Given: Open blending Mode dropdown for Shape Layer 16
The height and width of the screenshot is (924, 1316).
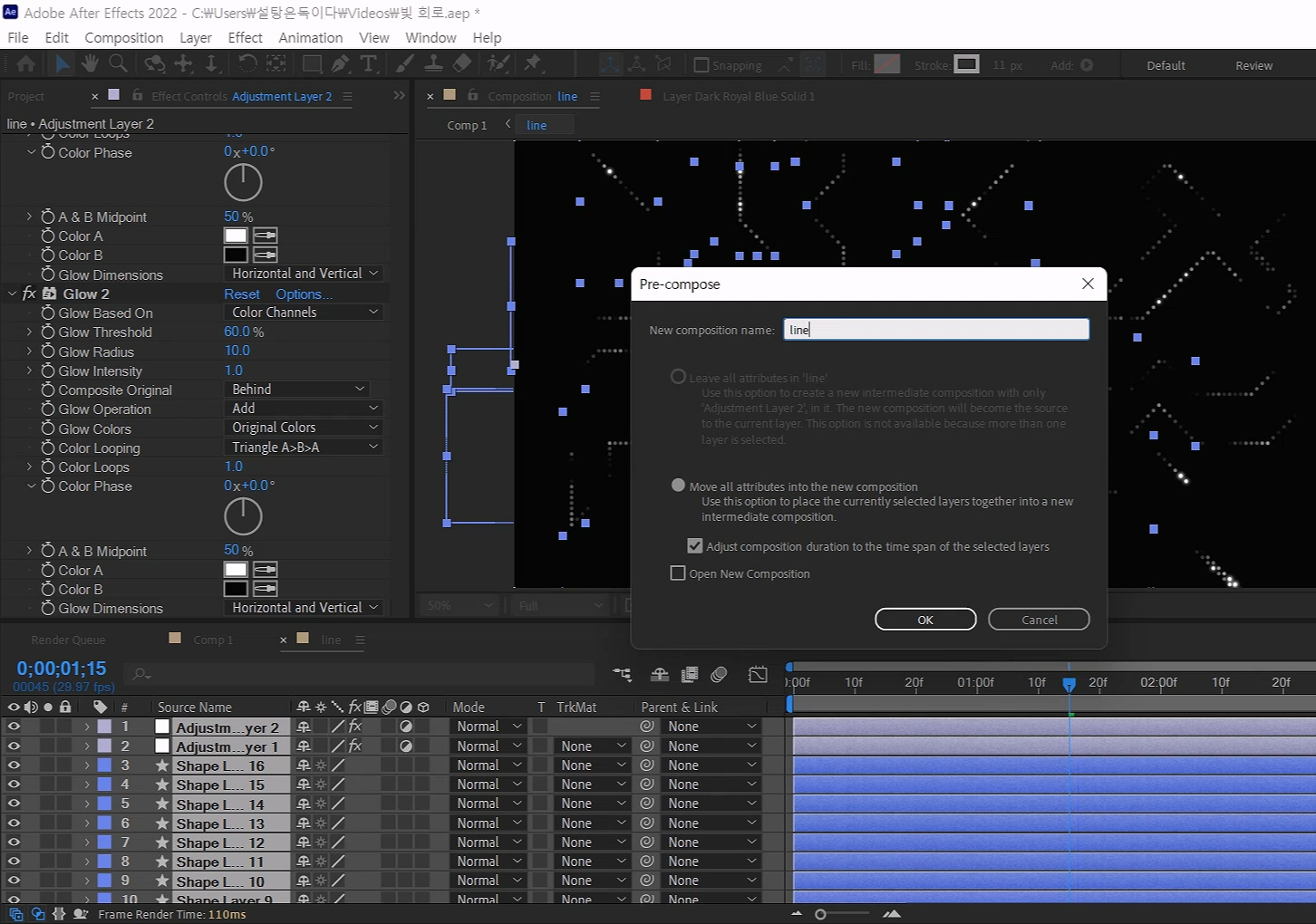Looking at the screenshot, I should click(489, 765).
